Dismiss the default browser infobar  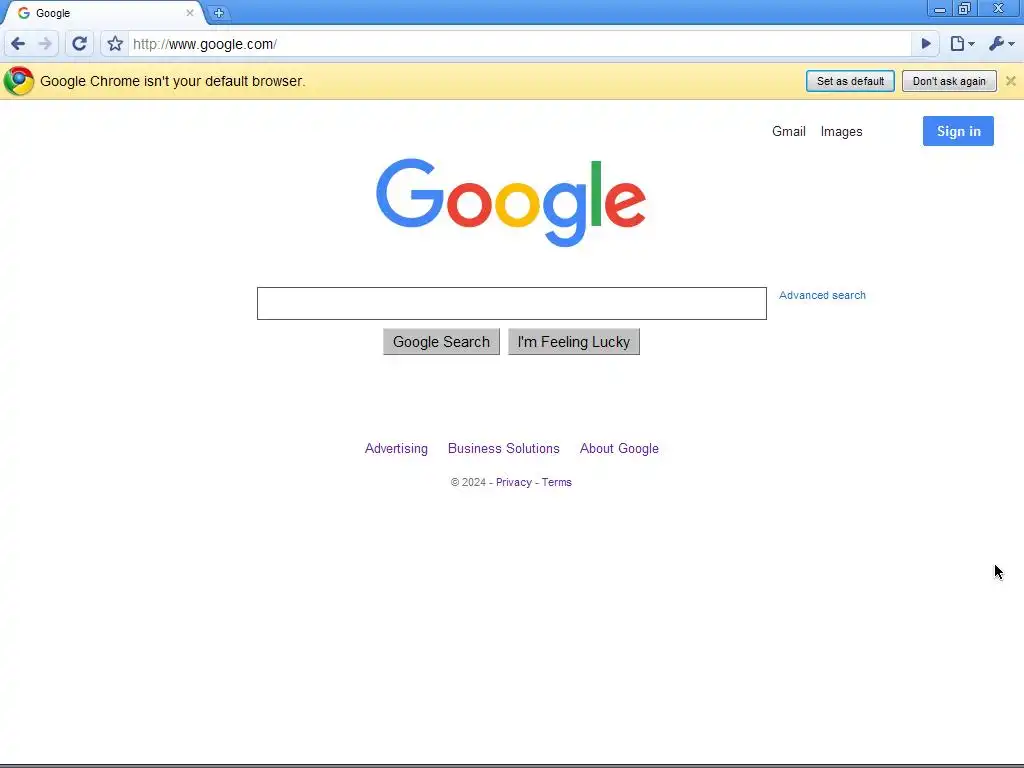1010,81
